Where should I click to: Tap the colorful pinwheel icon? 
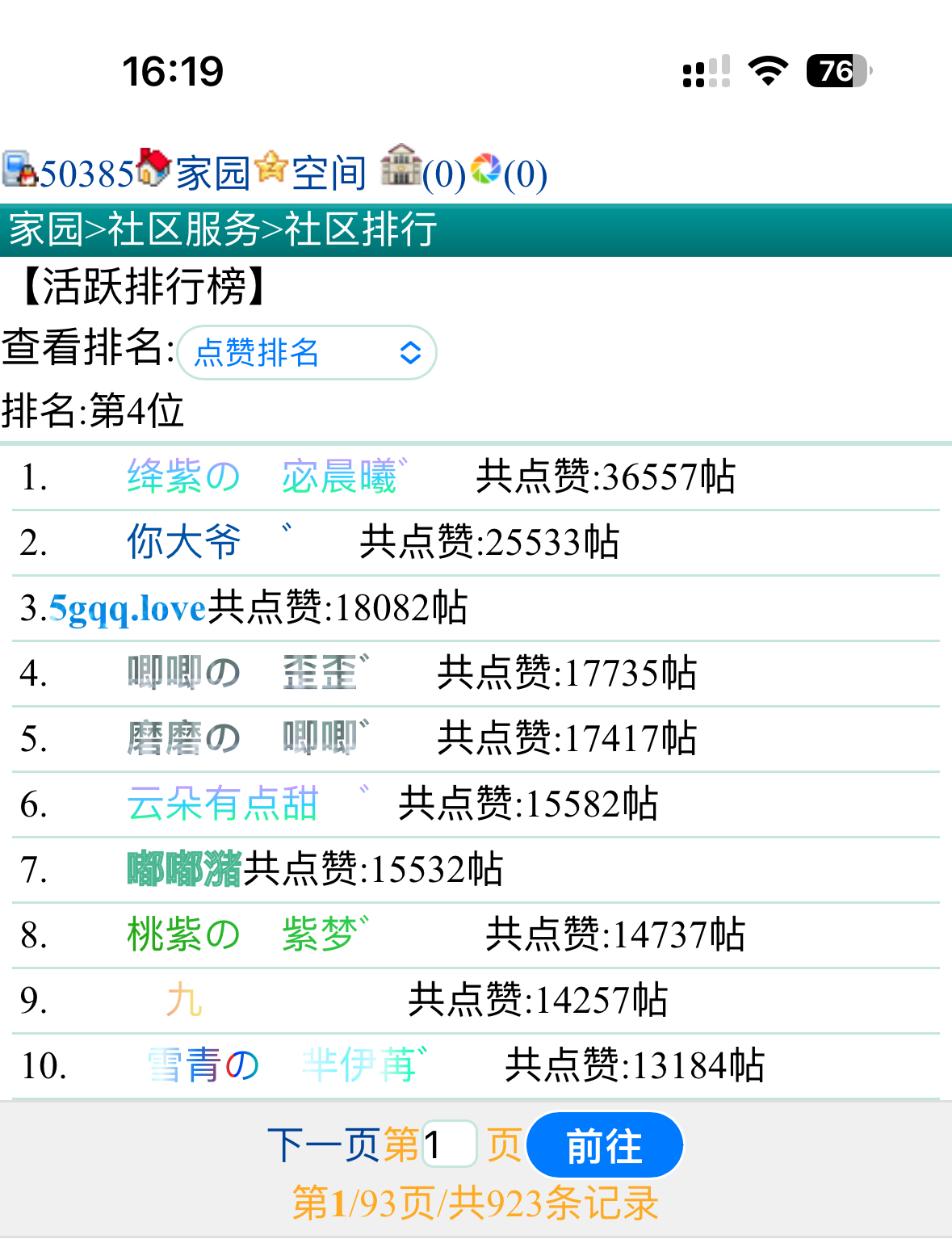coord(485,168)
